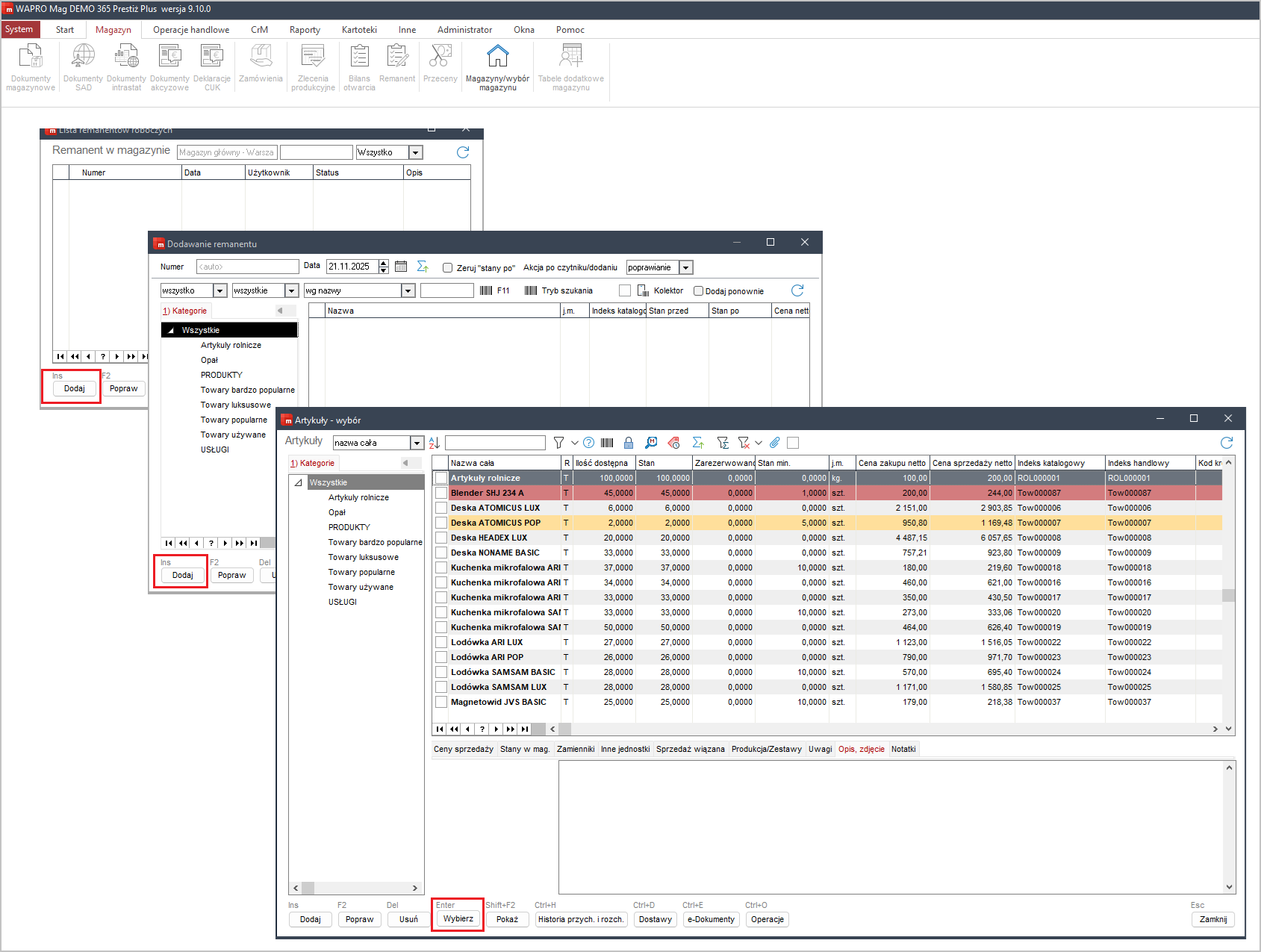The image size is (1261, 952).
Task: Expand the "poprawianie" action dropdown
Action: [686, 267]
